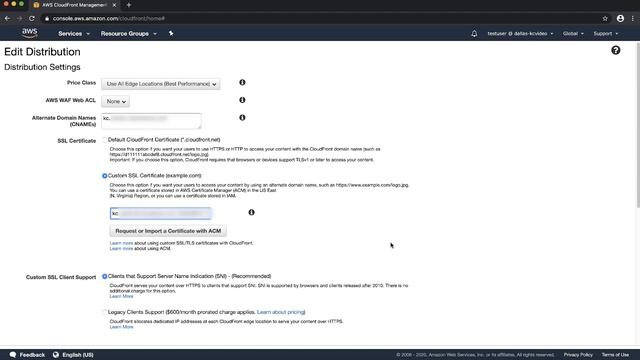This screenshot has height=360, width=640.
Task: Open the notifications bell icon
Action: [x=474, y=33]
